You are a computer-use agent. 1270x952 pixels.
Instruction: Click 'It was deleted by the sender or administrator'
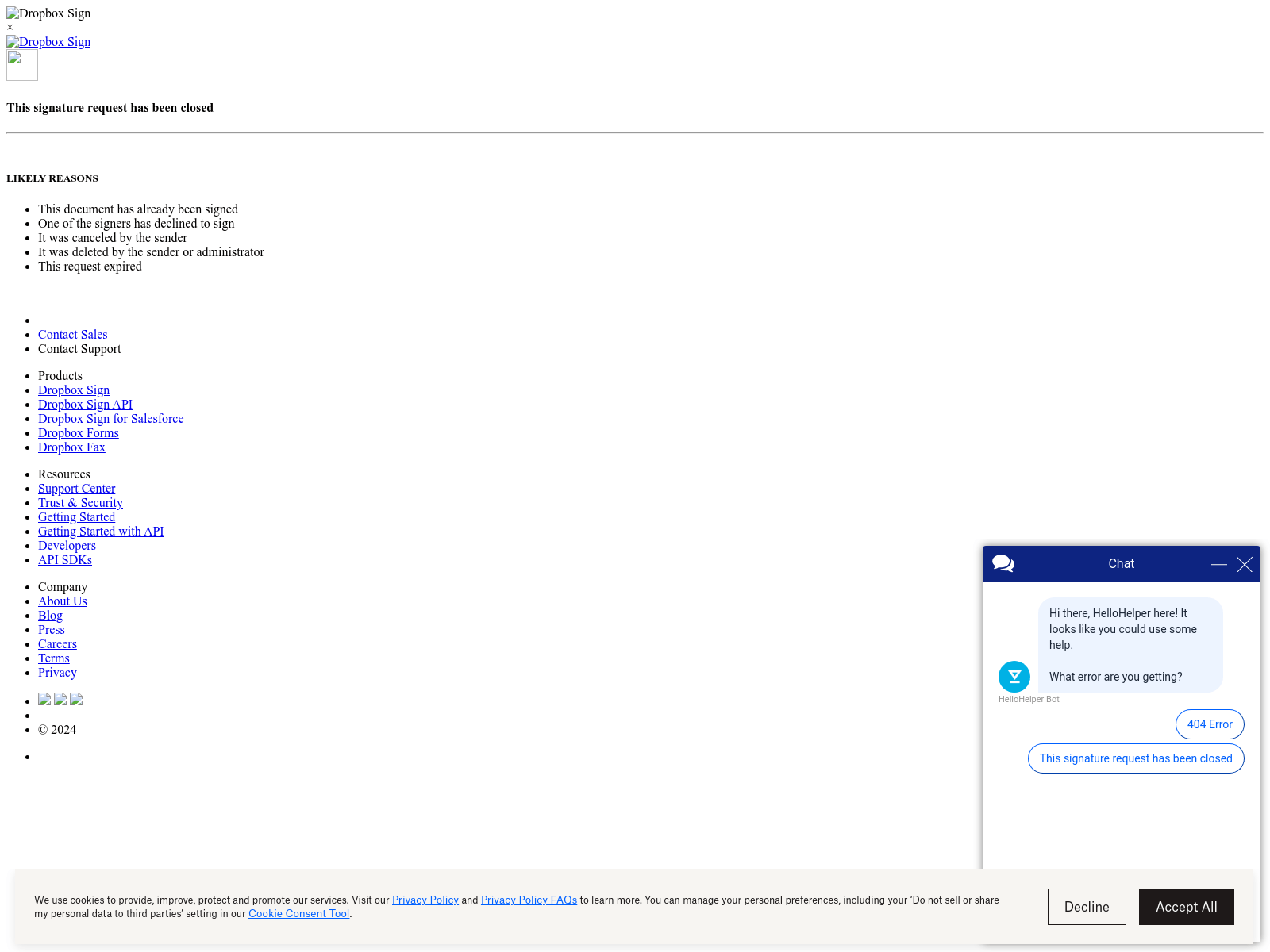[x=151, y=252]
